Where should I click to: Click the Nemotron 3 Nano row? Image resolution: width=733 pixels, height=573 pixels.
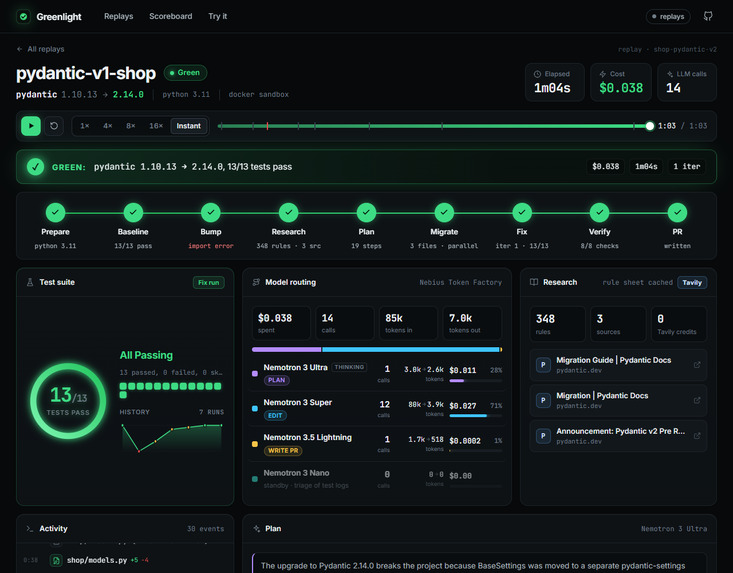377,479
